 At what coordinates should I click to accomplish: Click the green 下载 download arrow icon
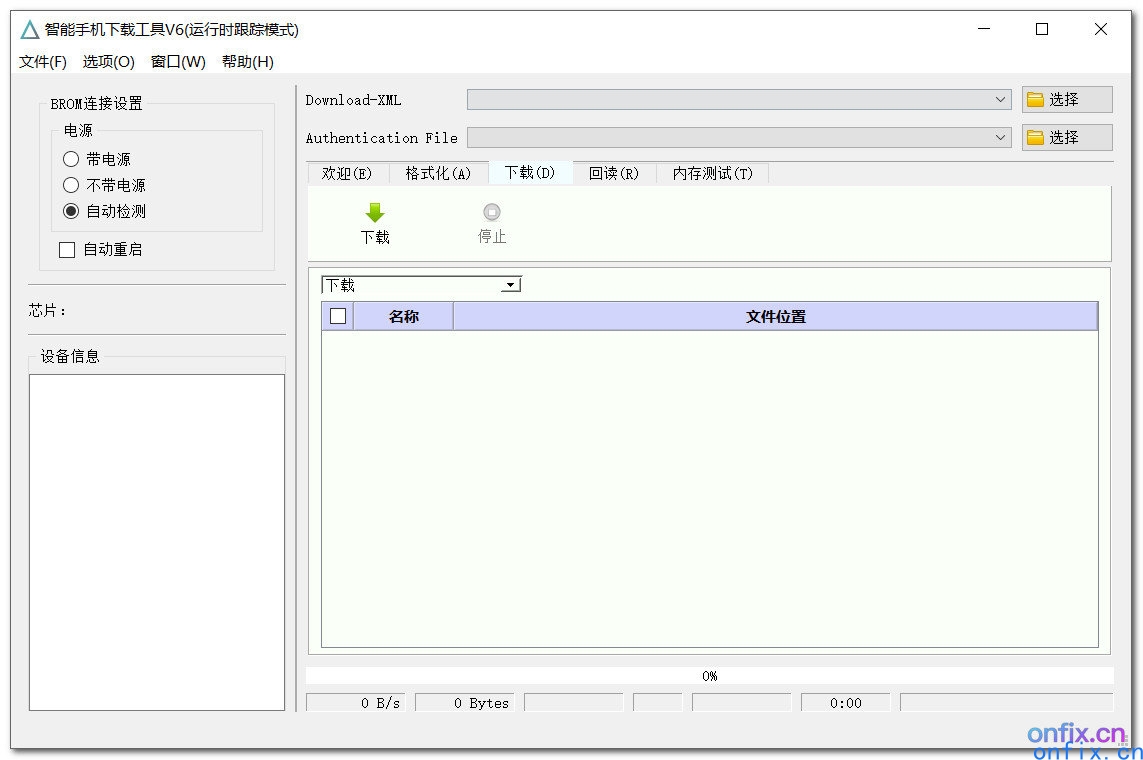pyautogui.click(x=374, y=212)
